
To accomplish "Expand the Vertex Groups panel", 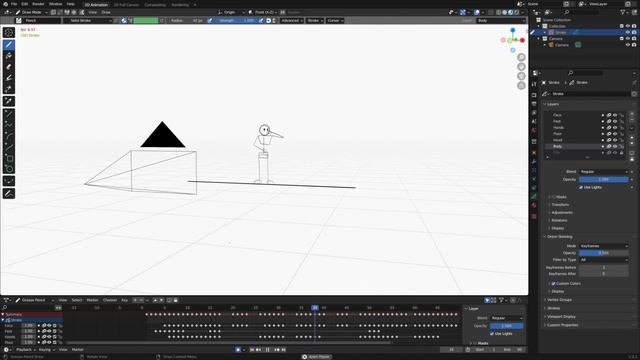I will click(x=559, y=300).
